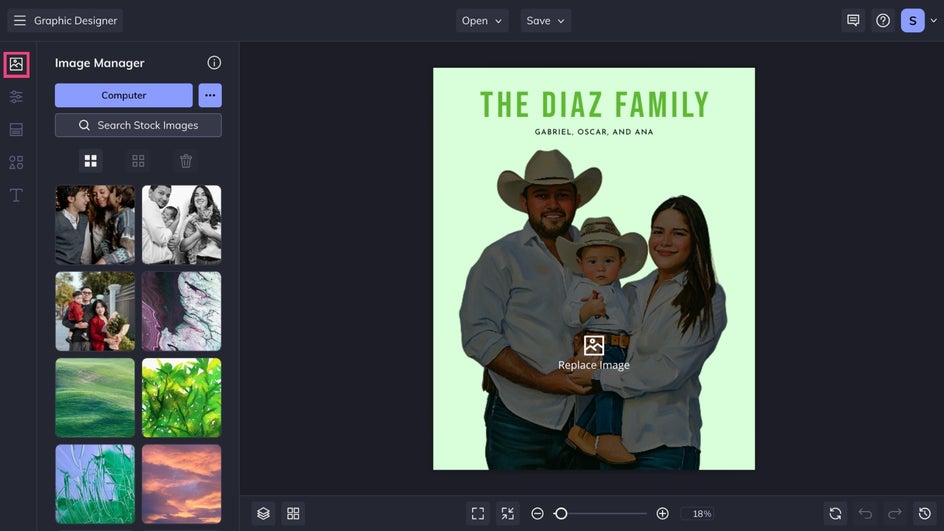Viewport: 944px width, 531px height.
Task: Click Replace Image on the canvas photo
Action: tap(594, 353)
